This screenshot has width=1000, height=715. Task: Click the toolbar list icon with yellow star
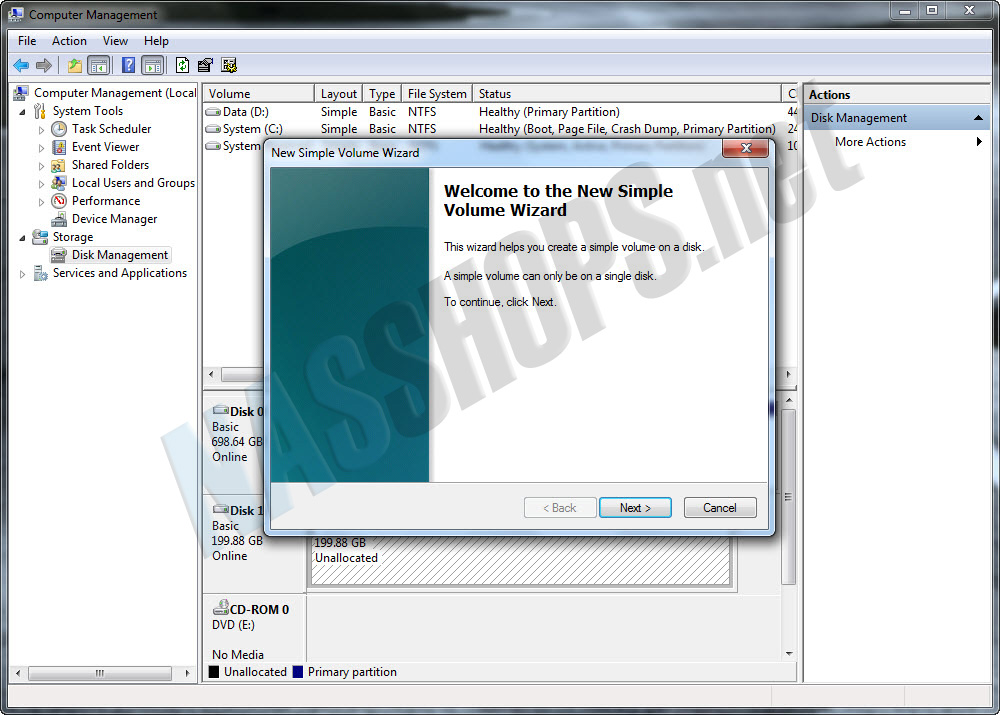[x=229, y=65]
